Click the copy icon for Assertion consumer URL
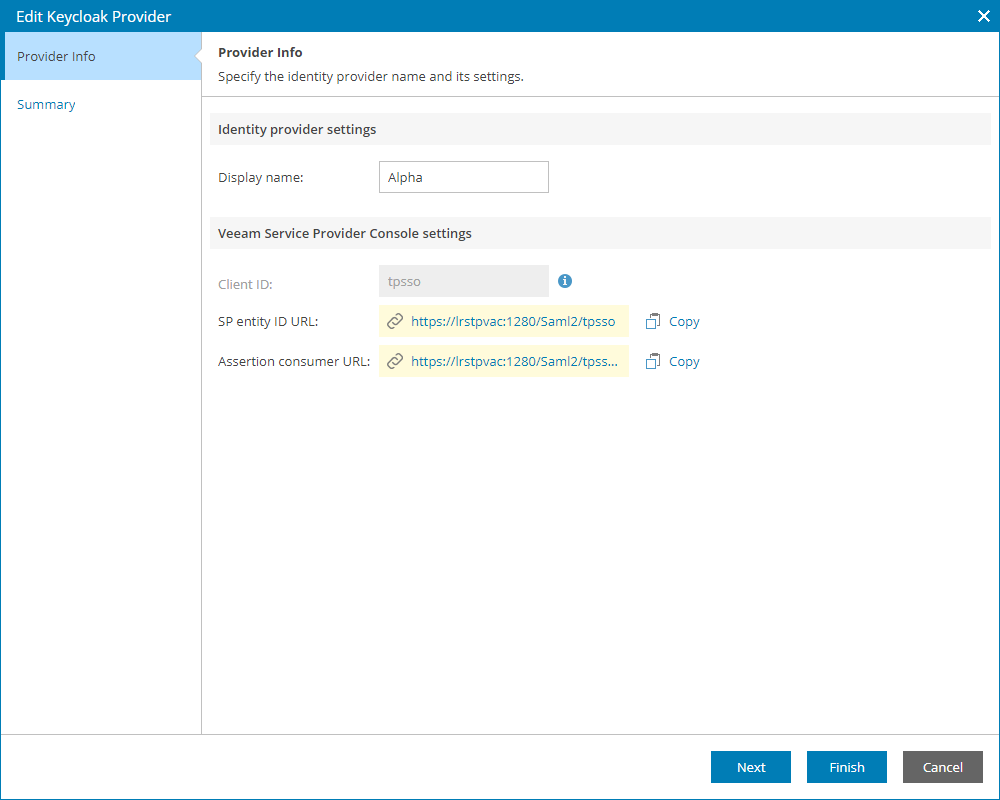 (x=652, y=361)
